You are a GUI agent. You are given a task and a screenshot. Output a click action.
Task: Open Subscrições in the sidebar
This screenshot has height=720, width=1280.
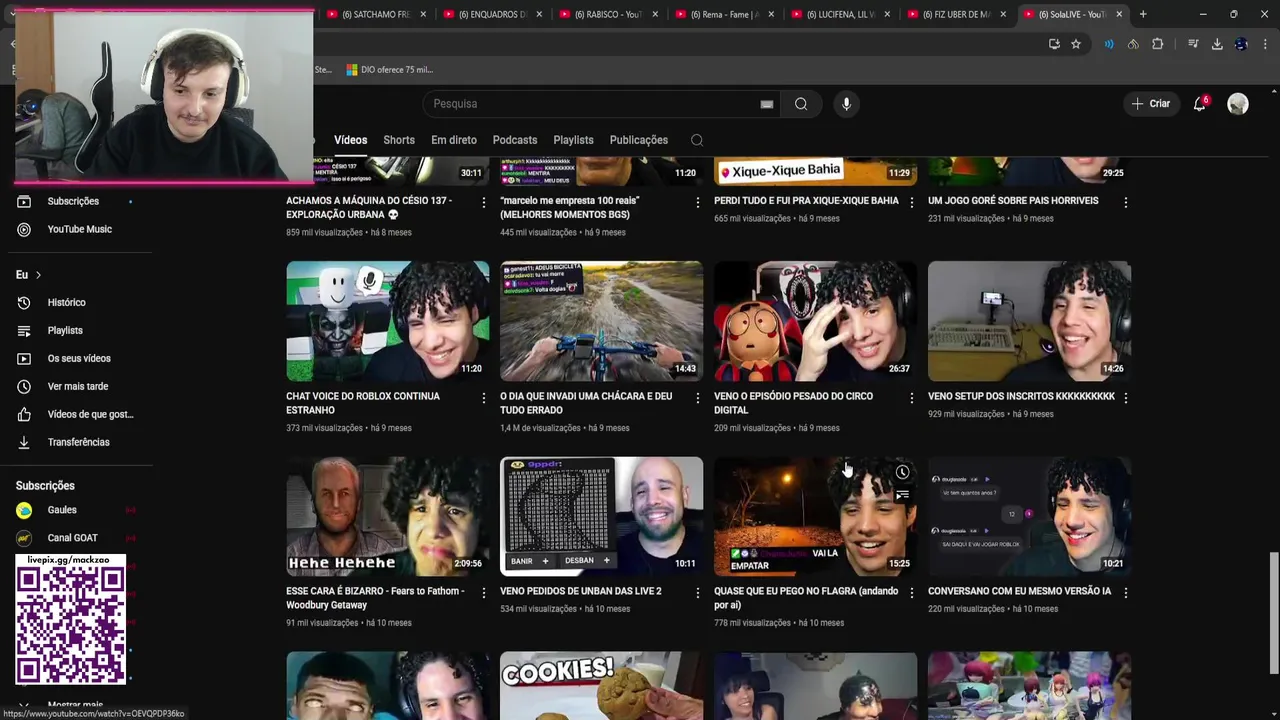pos(73,201)
